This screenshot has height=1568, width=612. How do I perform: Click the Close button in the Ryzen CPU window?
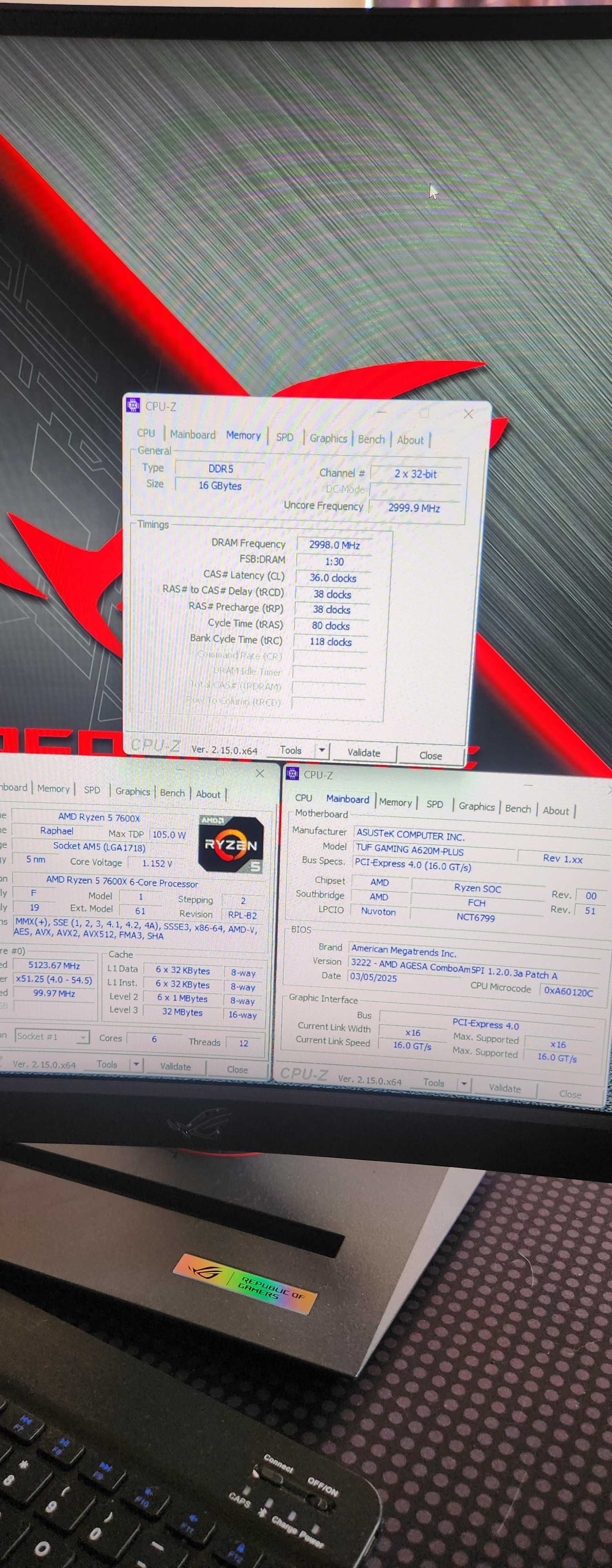(x=237, y=1069)
